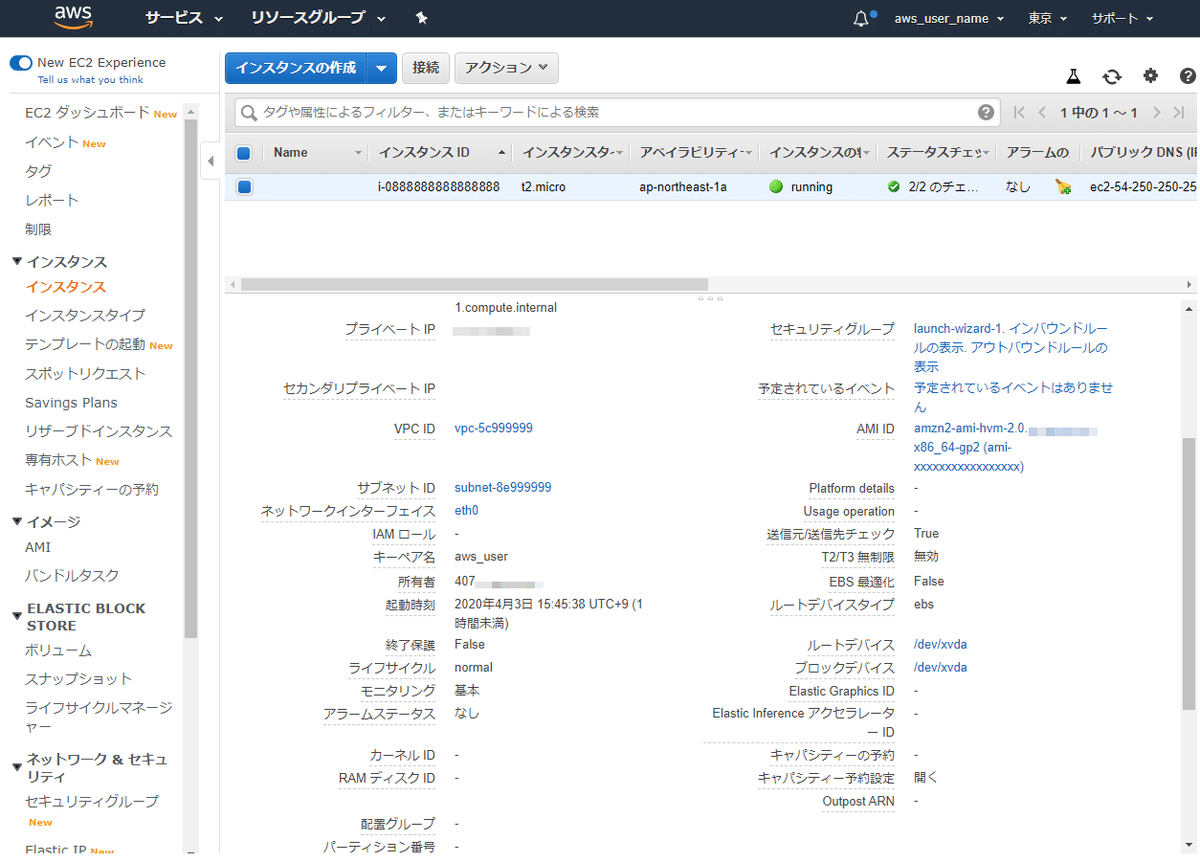Open the aws_user_name account menu

(948, 18)
